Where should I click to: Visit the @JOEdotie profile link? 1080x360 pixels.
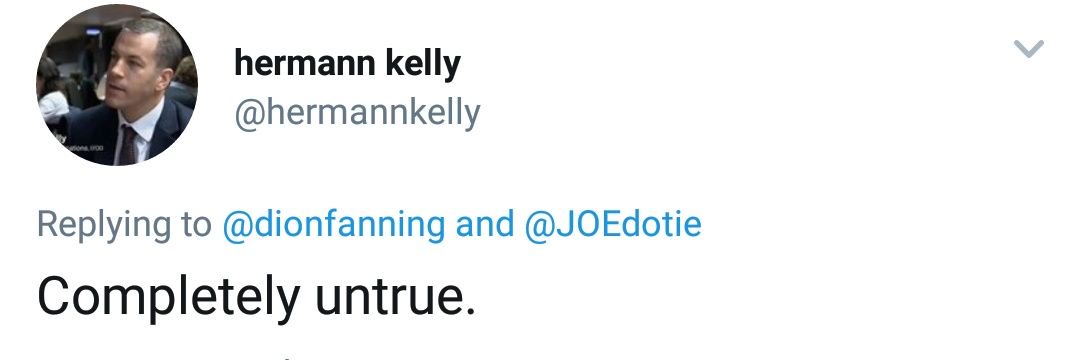click(x=613, y=224)
